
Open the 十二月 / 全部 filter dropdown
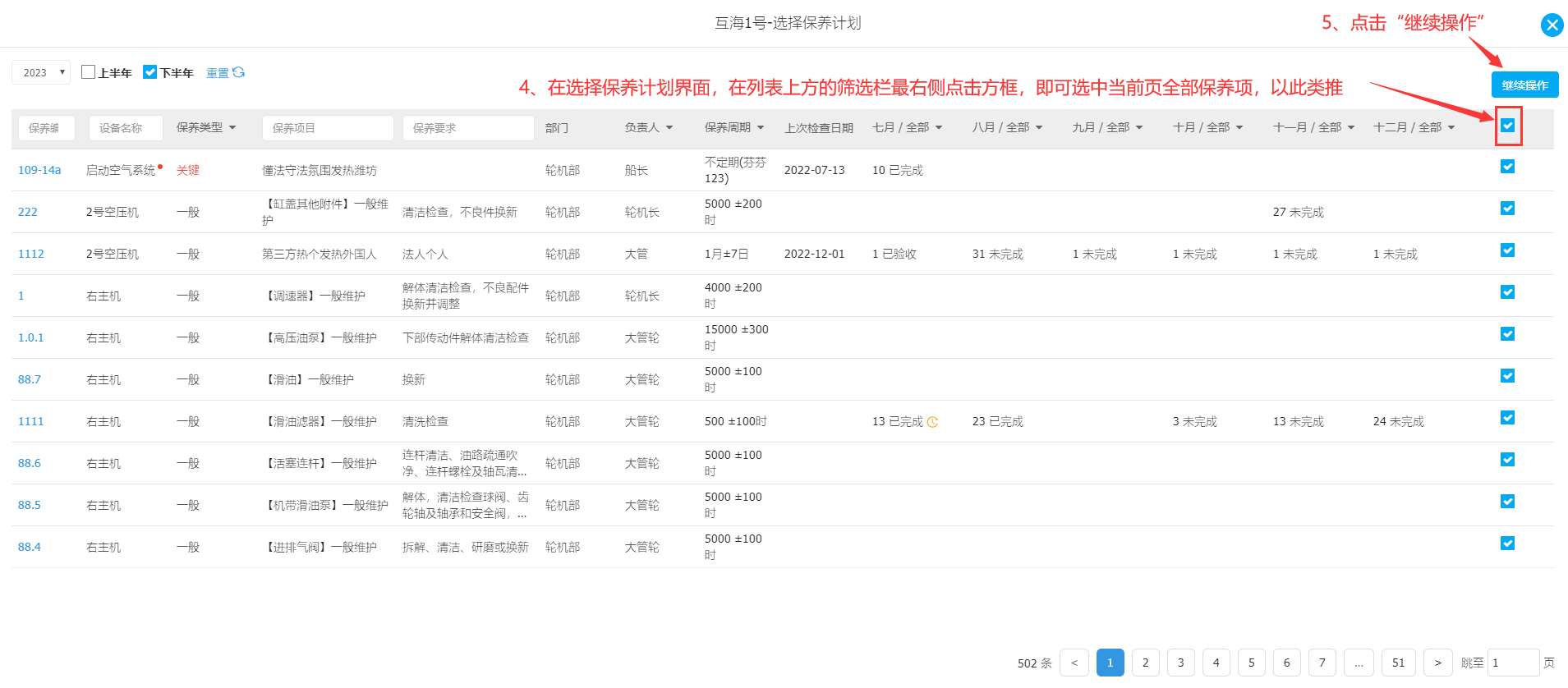point(1414,127)
